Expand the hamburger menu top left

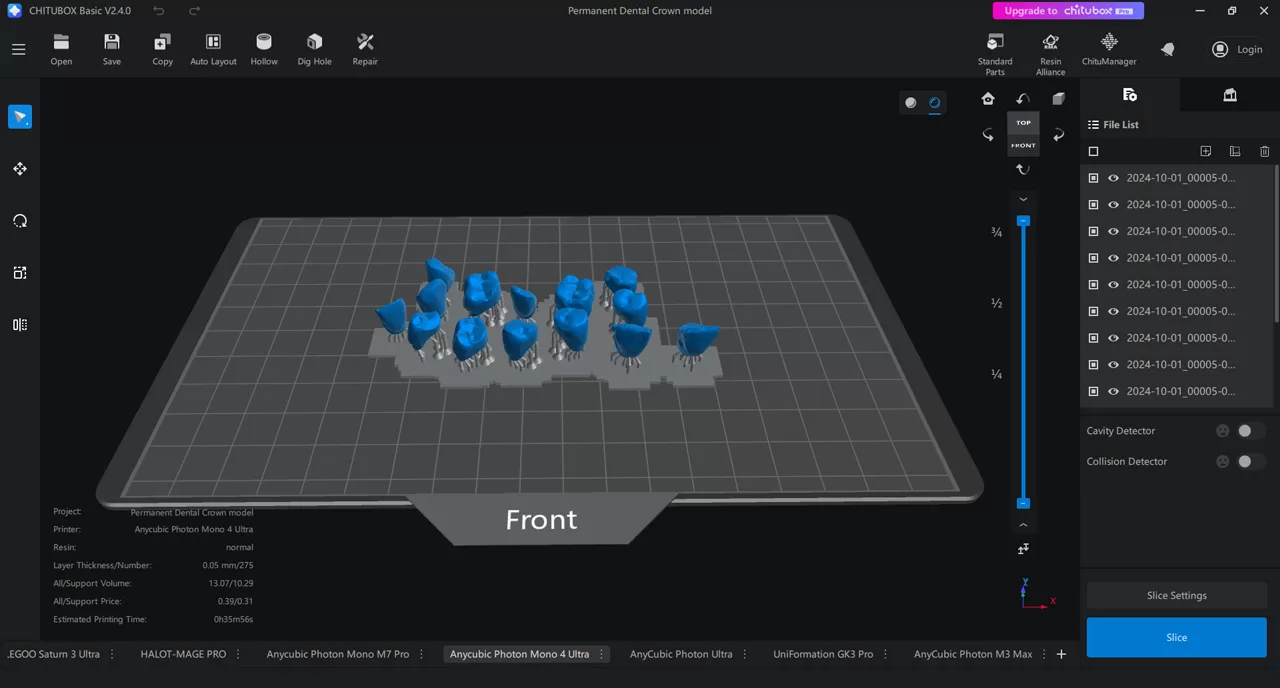(18, 49)
